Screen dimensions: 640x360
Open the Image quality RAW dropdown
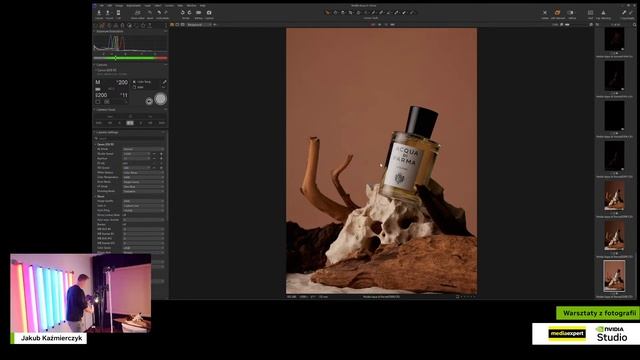(x=143, y=201)
